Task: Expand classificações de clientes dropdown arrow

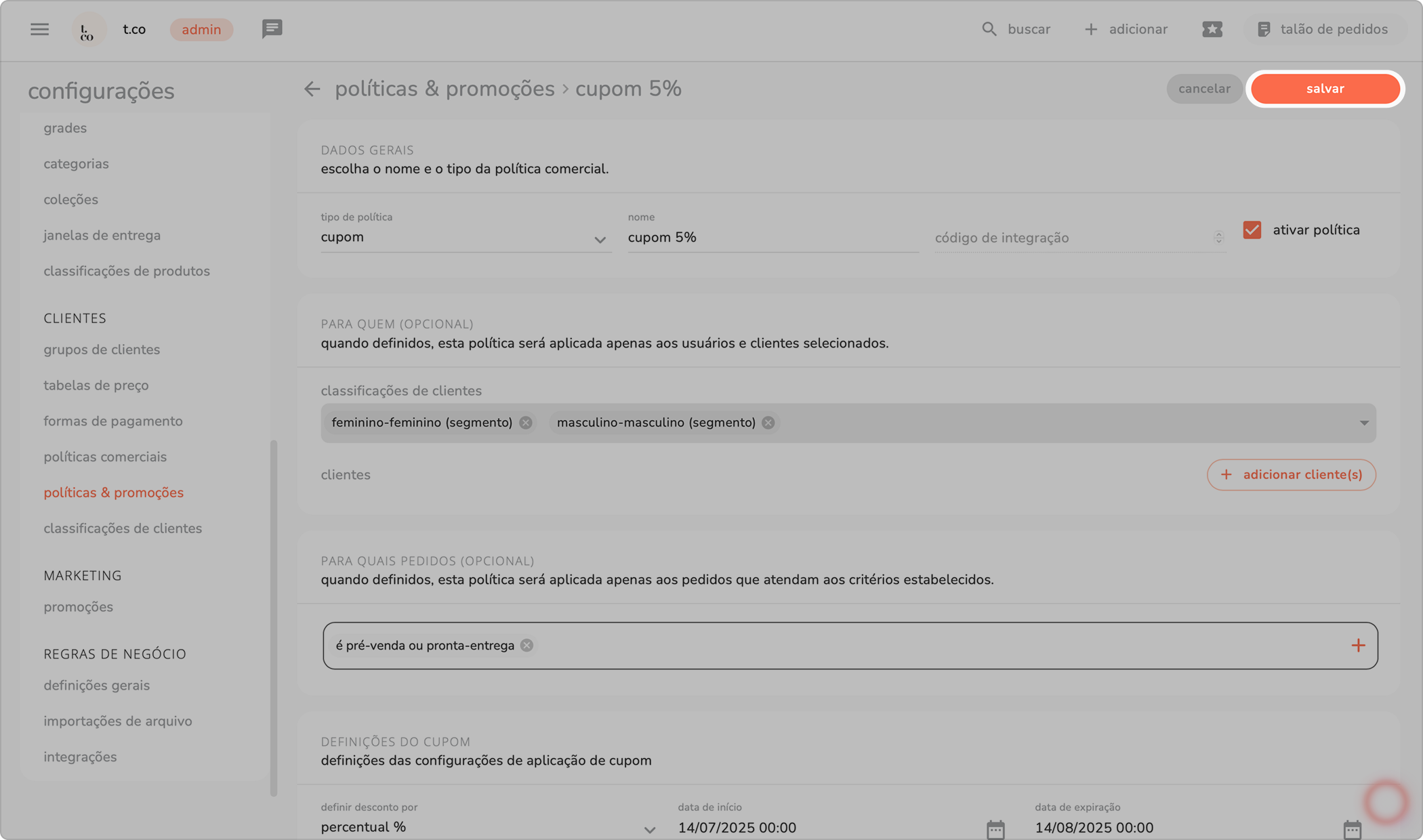Action: point(1363,423)
